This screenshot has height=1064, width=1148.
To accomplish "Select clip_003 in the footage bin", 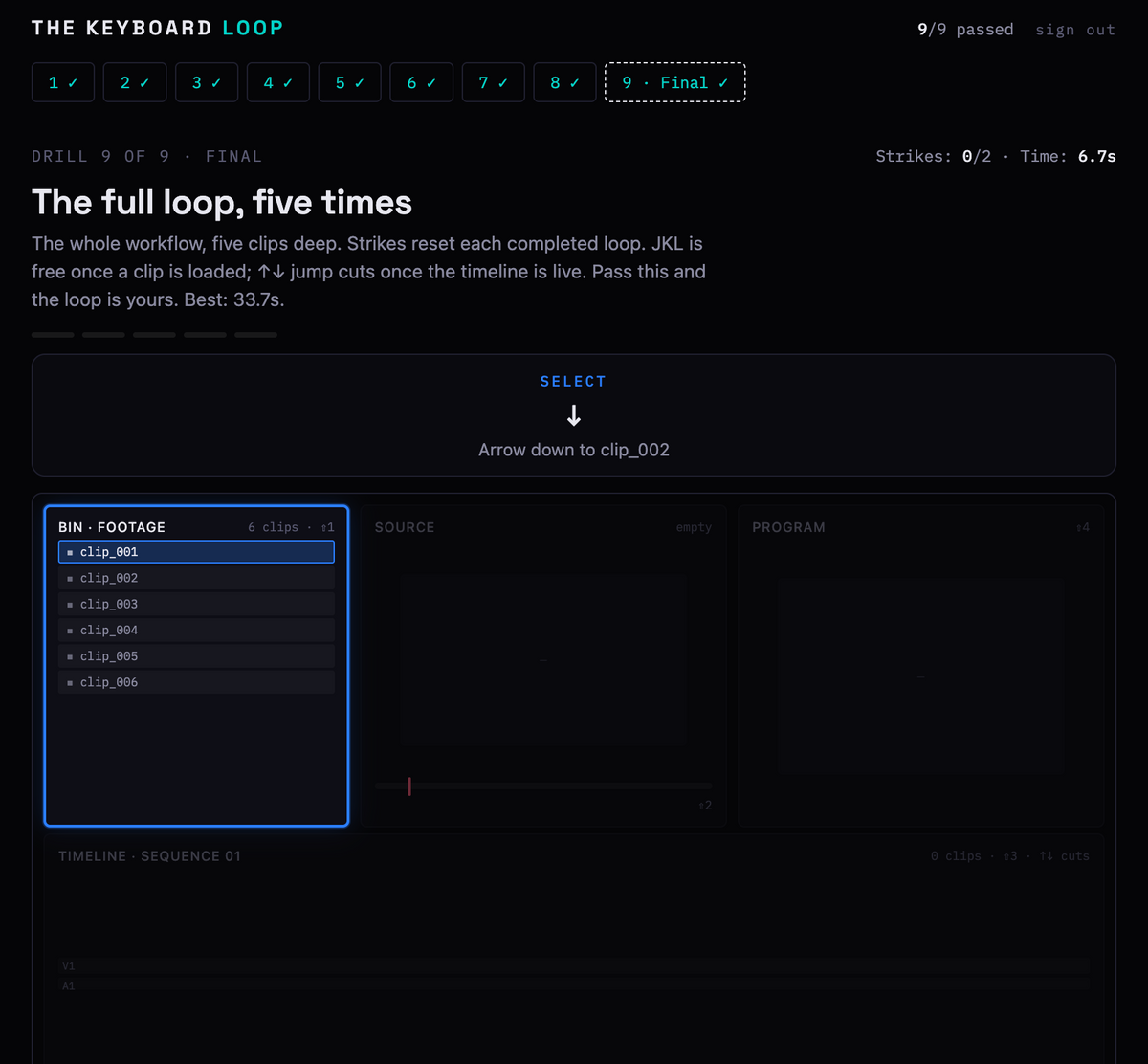I will [196, 604].
